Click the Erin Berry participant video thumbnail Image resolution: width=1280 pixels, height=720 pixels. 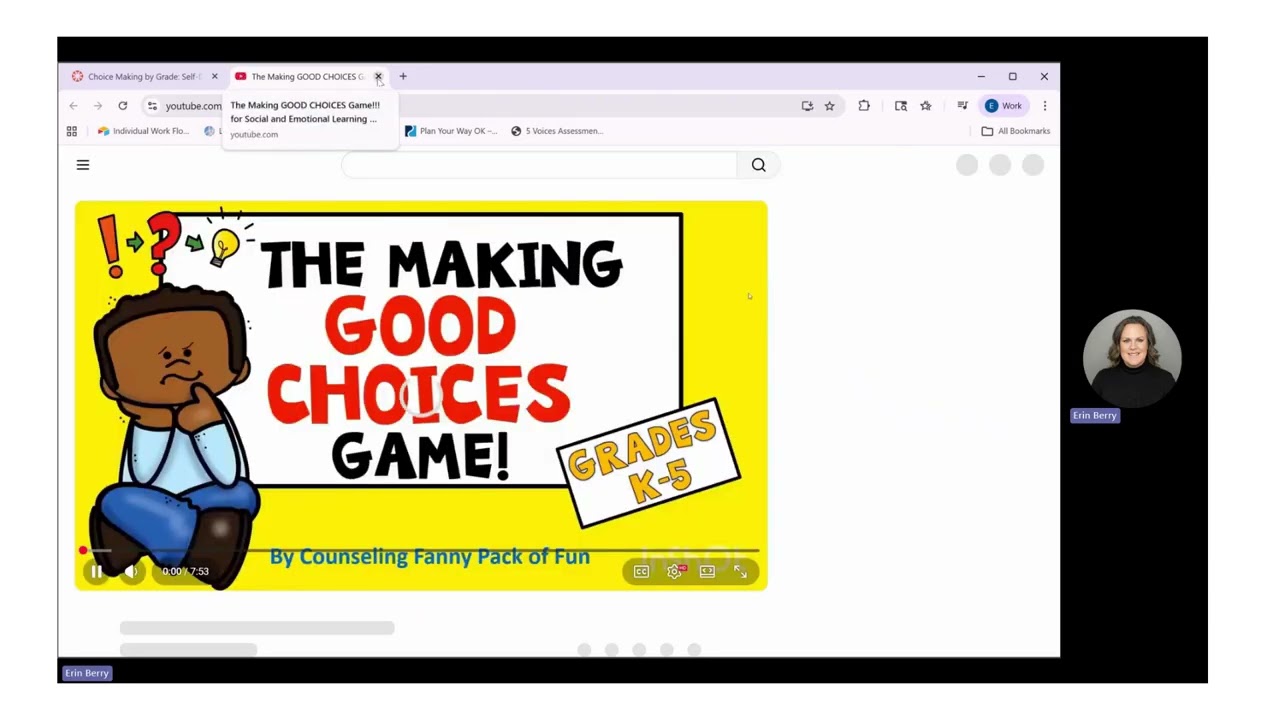(x=1132, y=358)
